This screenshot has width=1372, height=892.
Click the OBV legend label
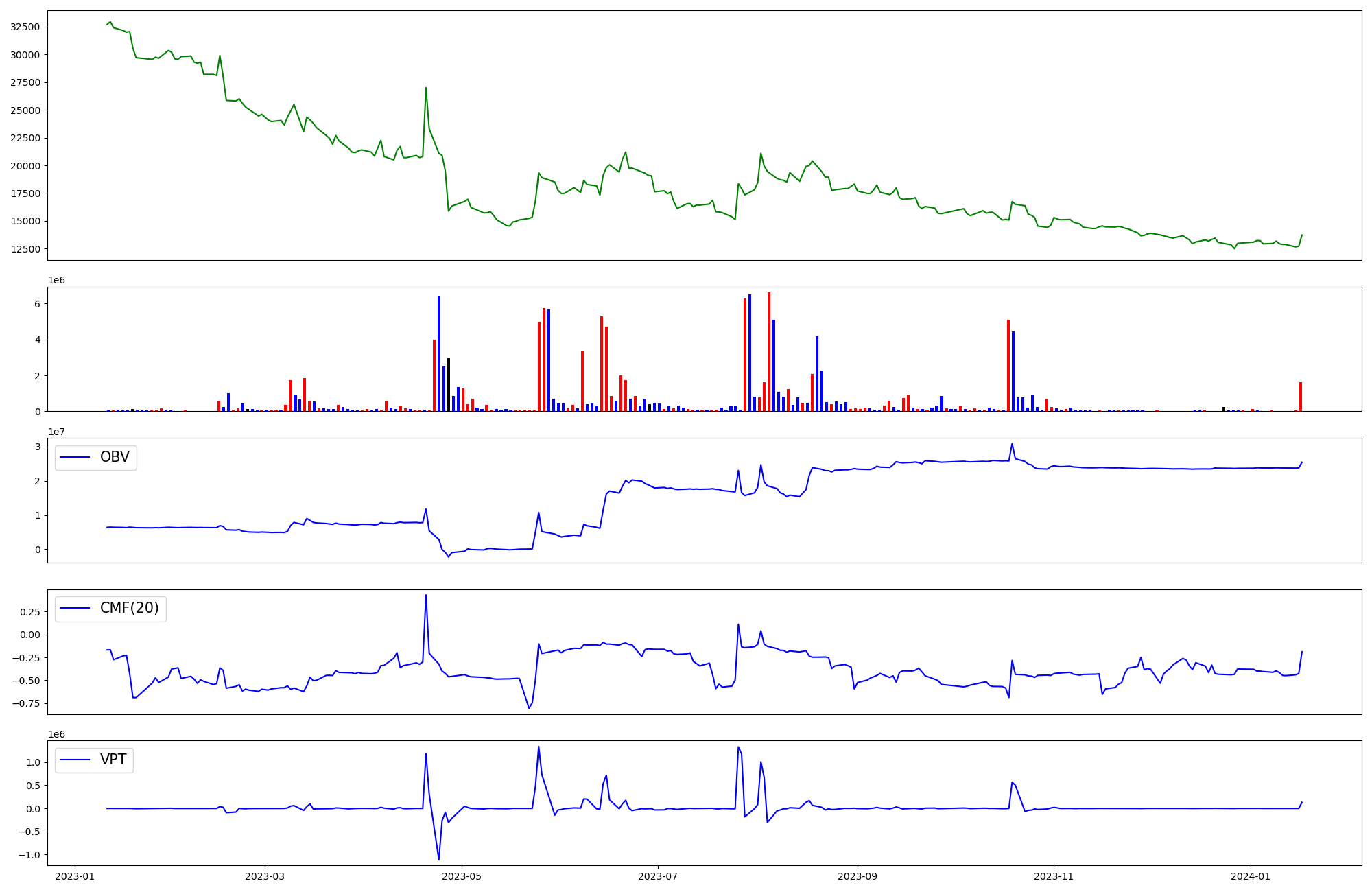115,457
